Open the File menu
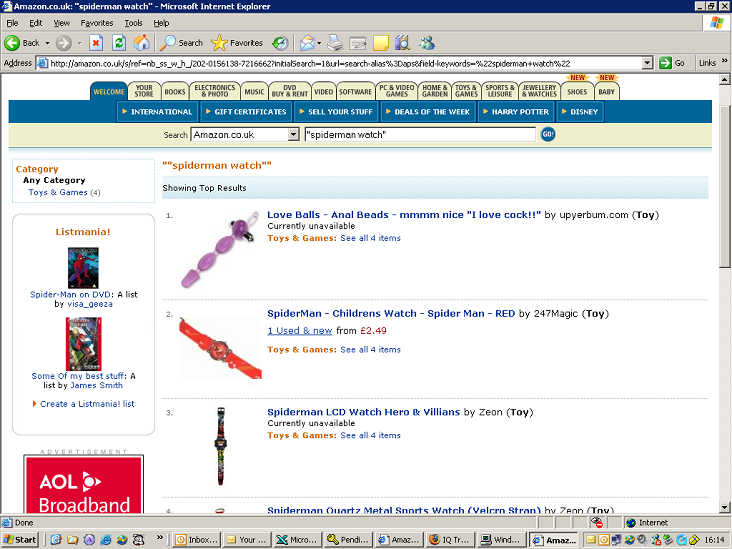Screen dimensions: 732x549 pyautogui.click(x=12, y=23)
